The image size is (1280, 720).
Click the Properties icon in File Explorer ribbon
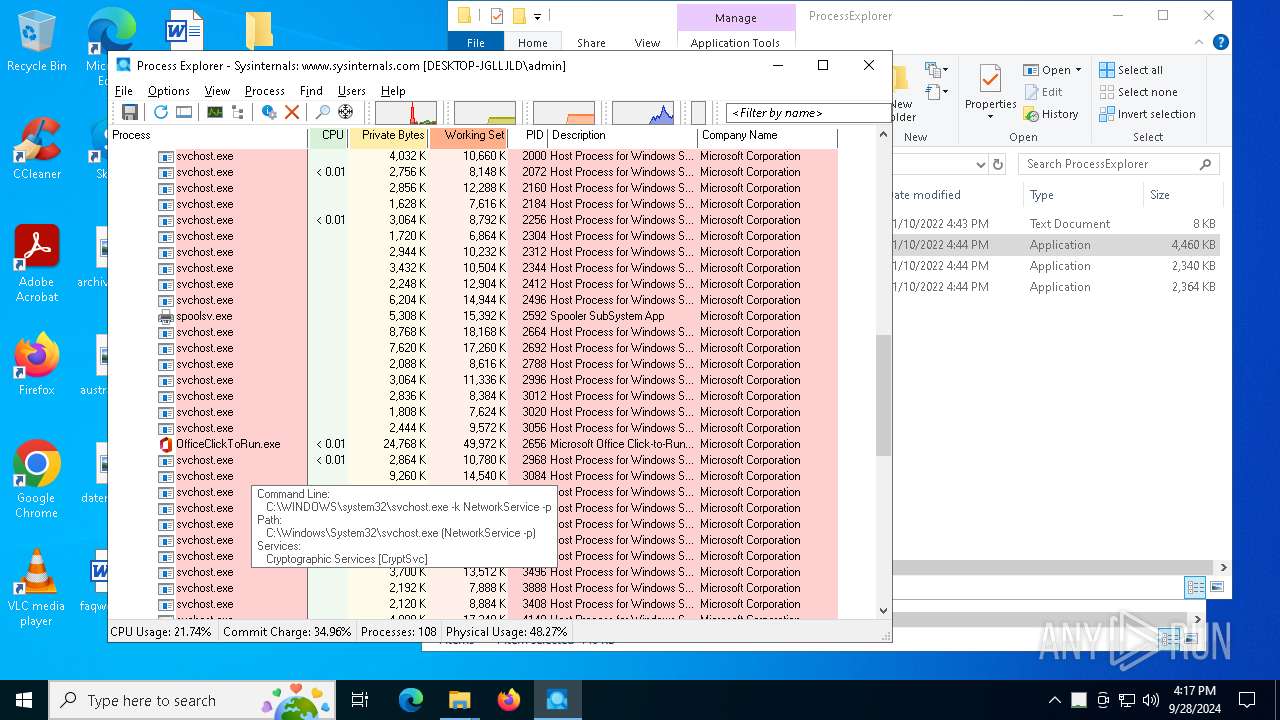coord(990,79)
